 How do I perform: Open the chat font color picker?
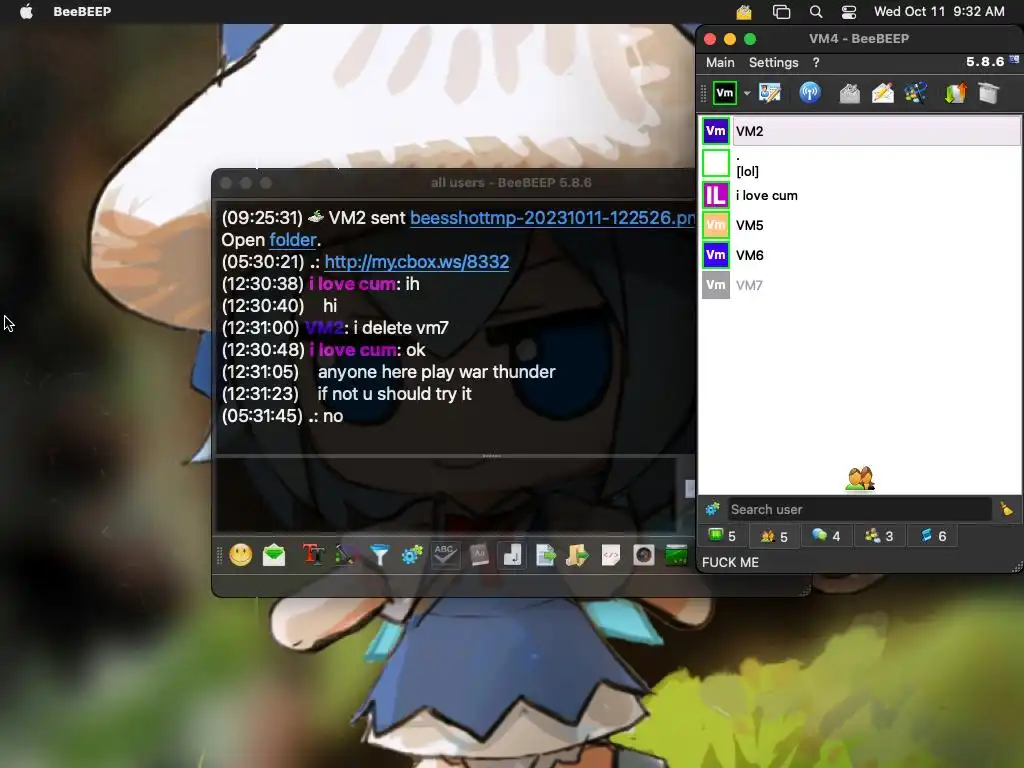[x=346, y=555]
